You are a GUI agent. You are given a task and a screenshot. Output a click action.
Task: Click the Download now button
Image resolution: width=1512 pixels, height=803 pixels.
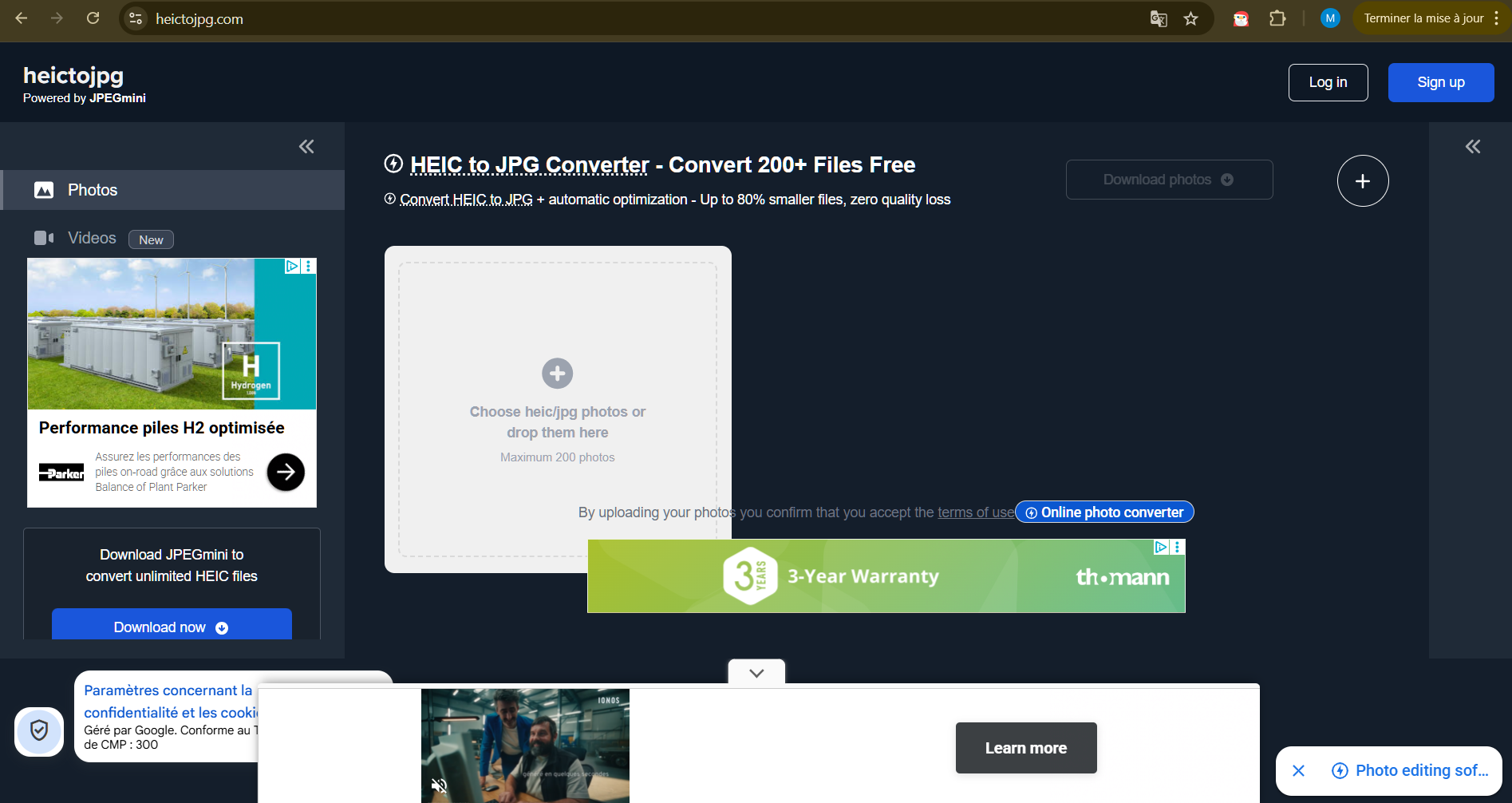click(x=171, y=627)
